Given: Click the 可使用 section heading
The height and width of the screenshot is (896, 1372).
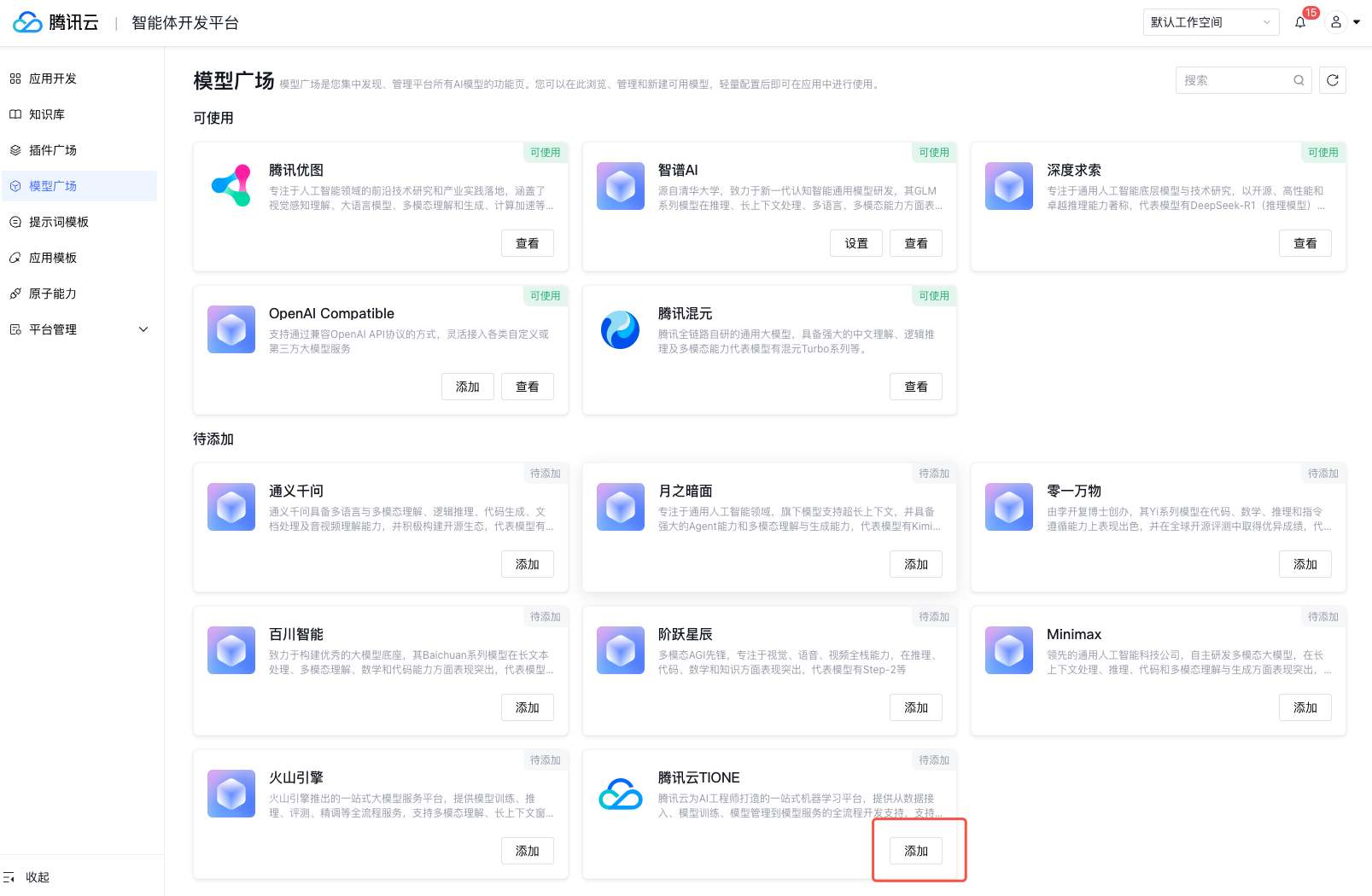Looking at the screenshot, I should tap(213, 118).
